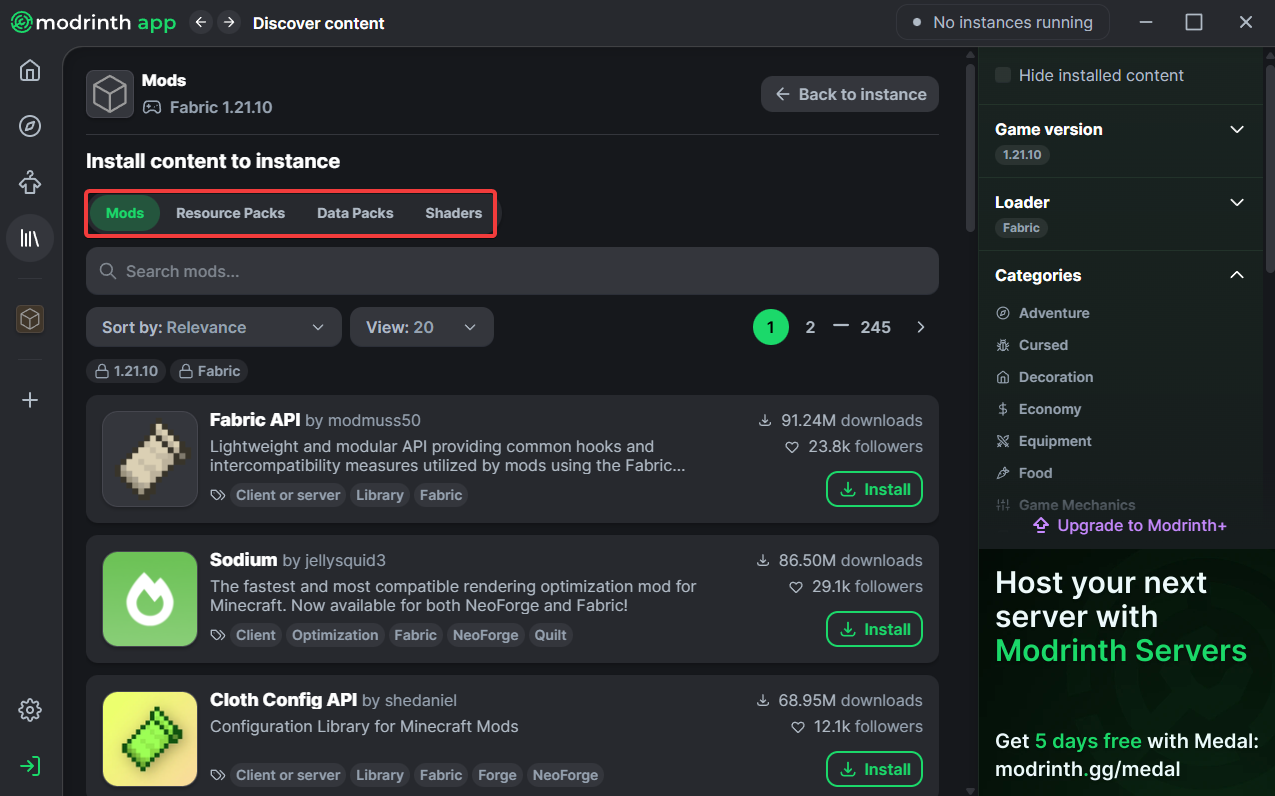The image size is (1275, 796).
Task: Click the Search mods input field
Action: (x=512, y=271)
